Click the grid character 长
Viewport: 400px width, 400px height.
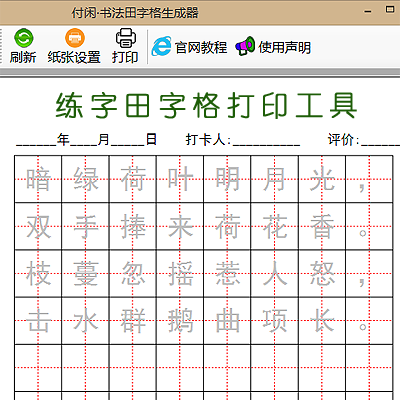322,321
